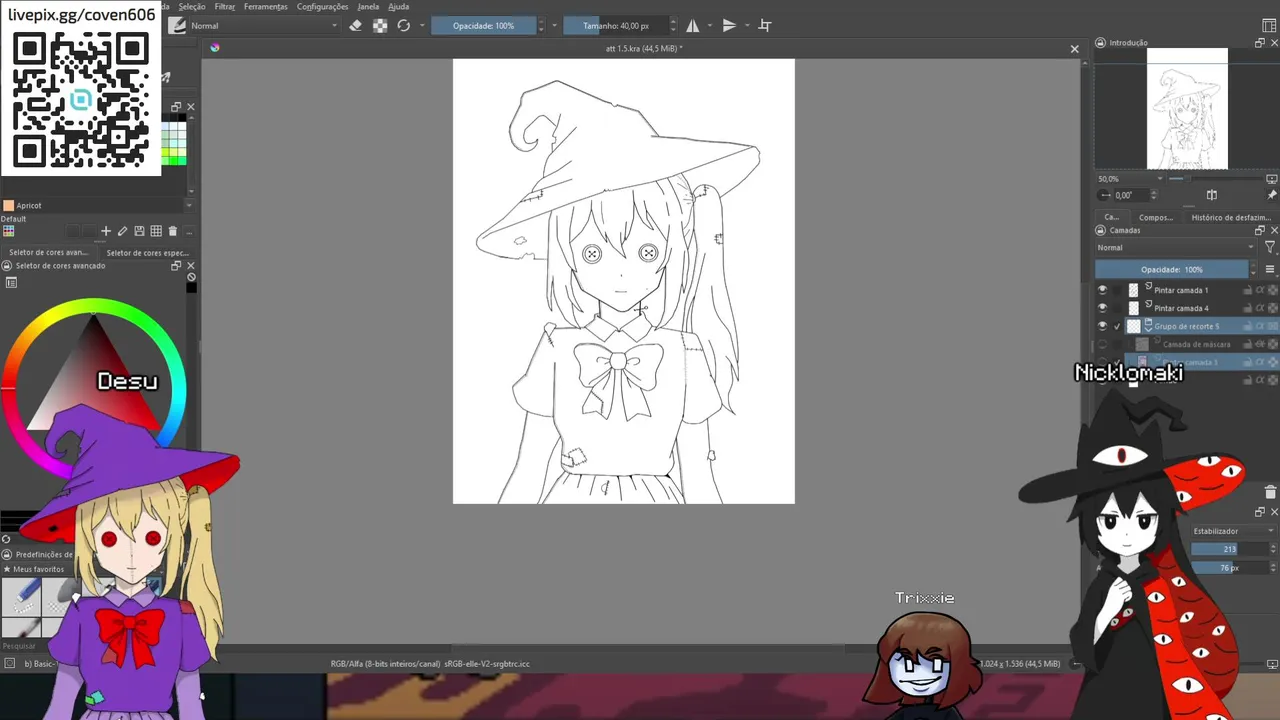Float the Seletor de cores avançado docker
The width and height of the screenshot is (1280, 720).
coord(176,266)
